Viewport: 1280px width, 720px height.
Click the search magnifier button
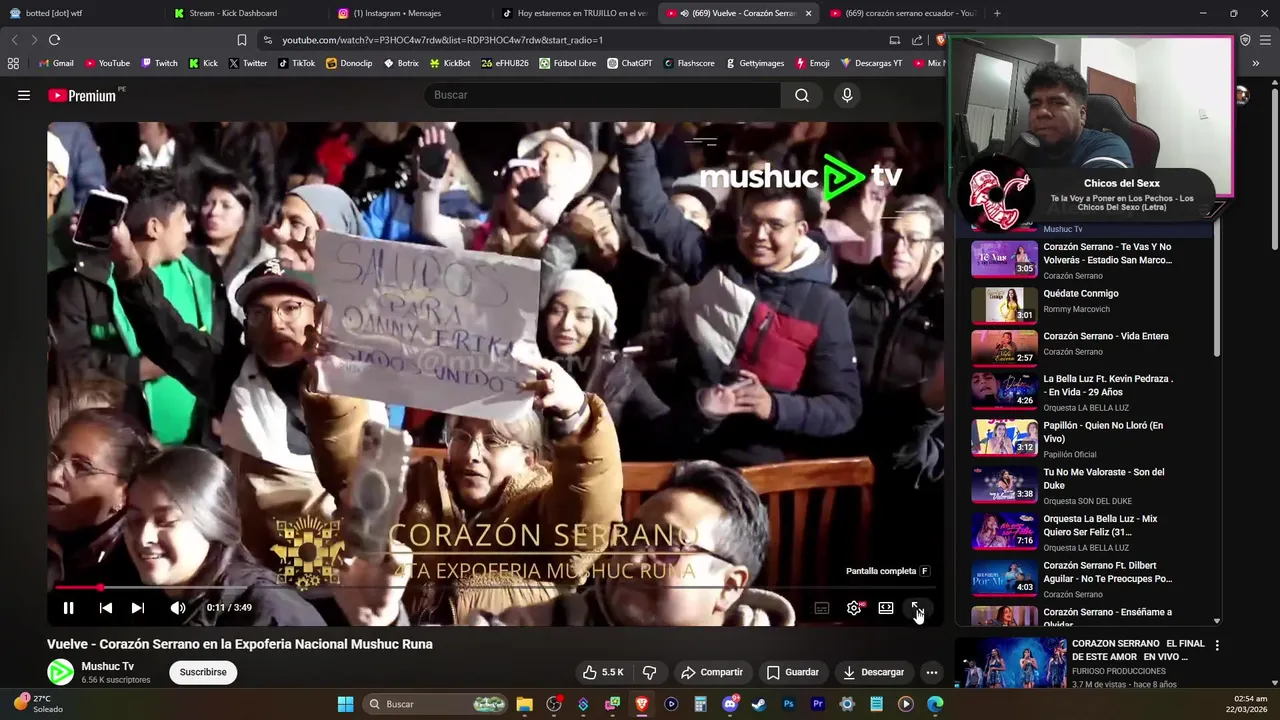[802, 95]
